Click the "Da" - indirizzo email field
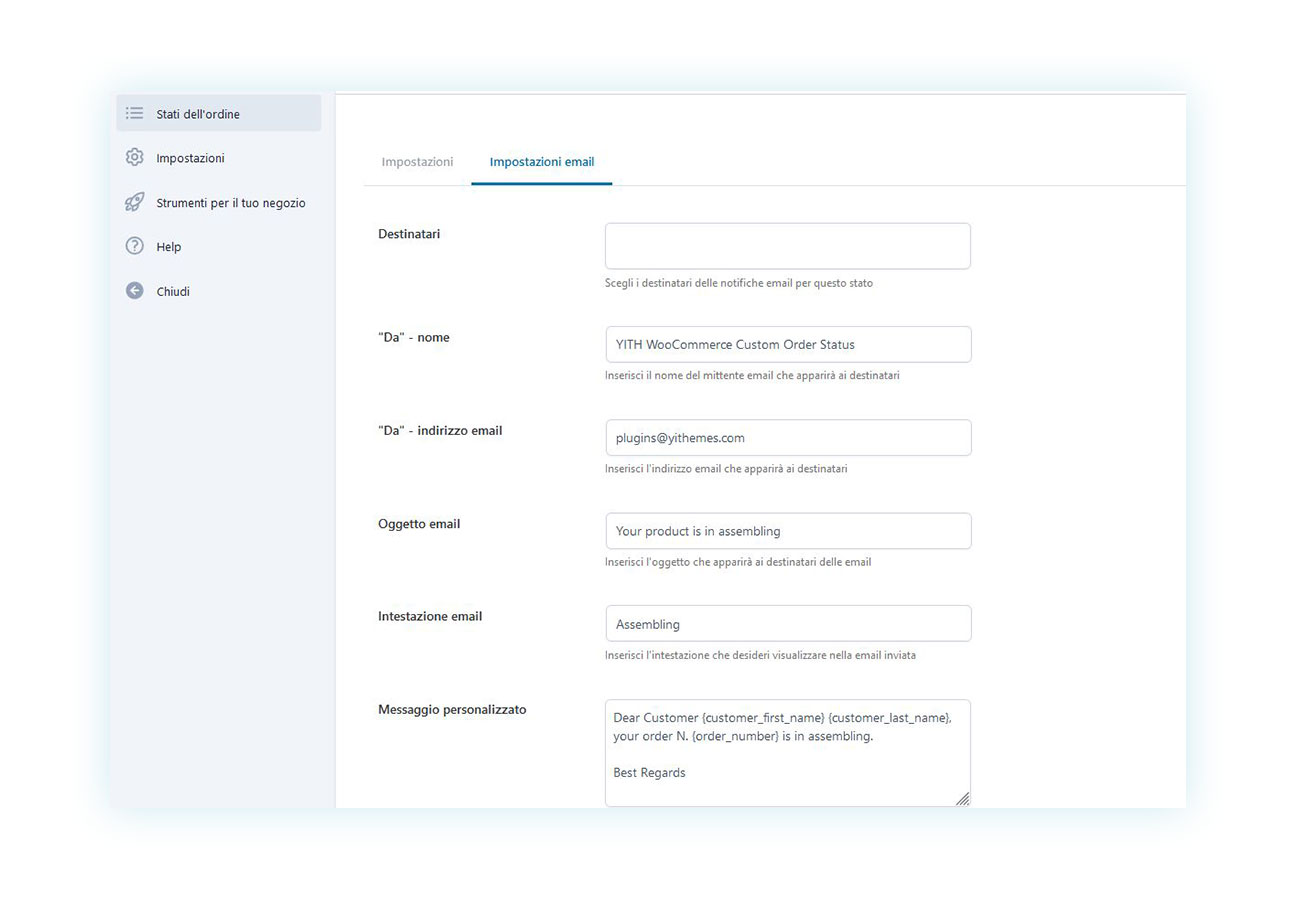 pos(788,438)
